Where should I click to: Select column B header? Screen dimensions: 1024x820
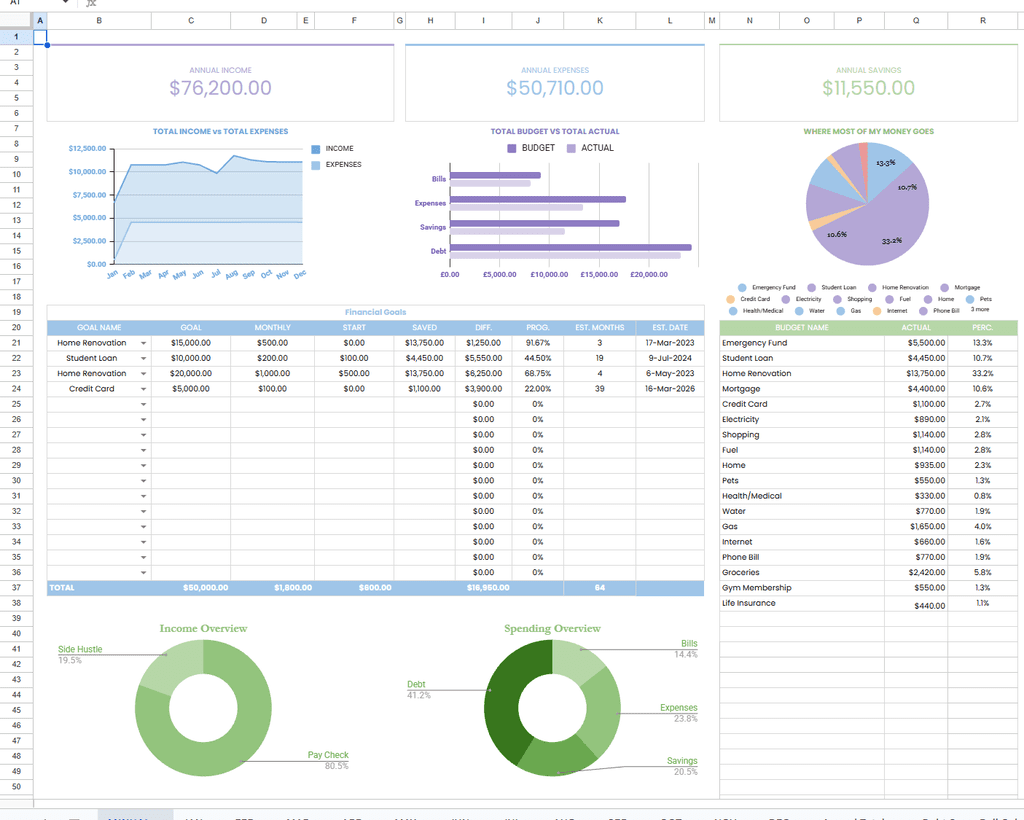point(99,21)
